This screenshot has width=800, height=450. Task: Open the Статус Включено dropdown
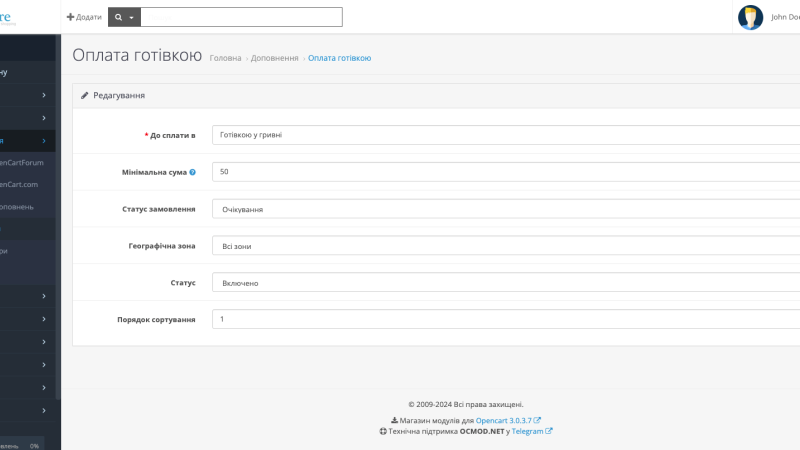[506, 282]
